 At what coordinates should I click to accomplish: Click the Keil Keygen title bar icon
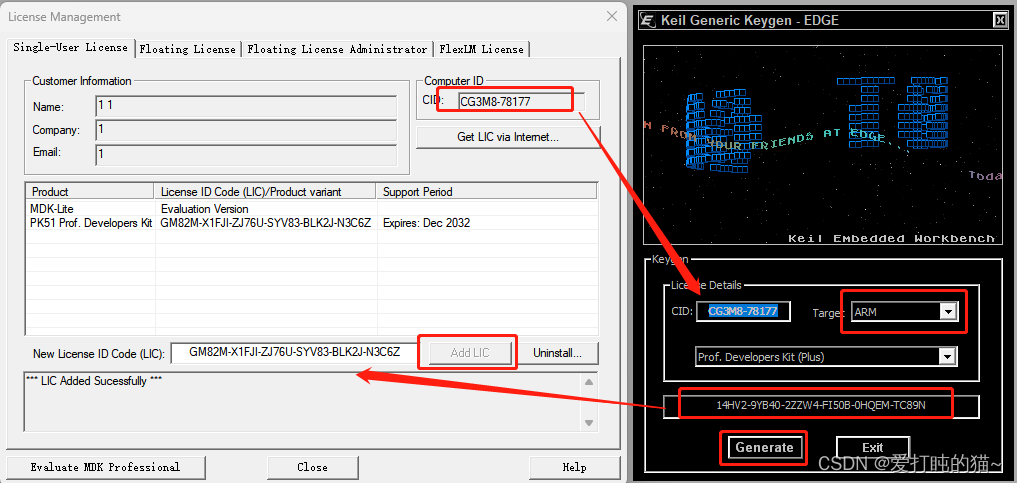pos(647,20)
